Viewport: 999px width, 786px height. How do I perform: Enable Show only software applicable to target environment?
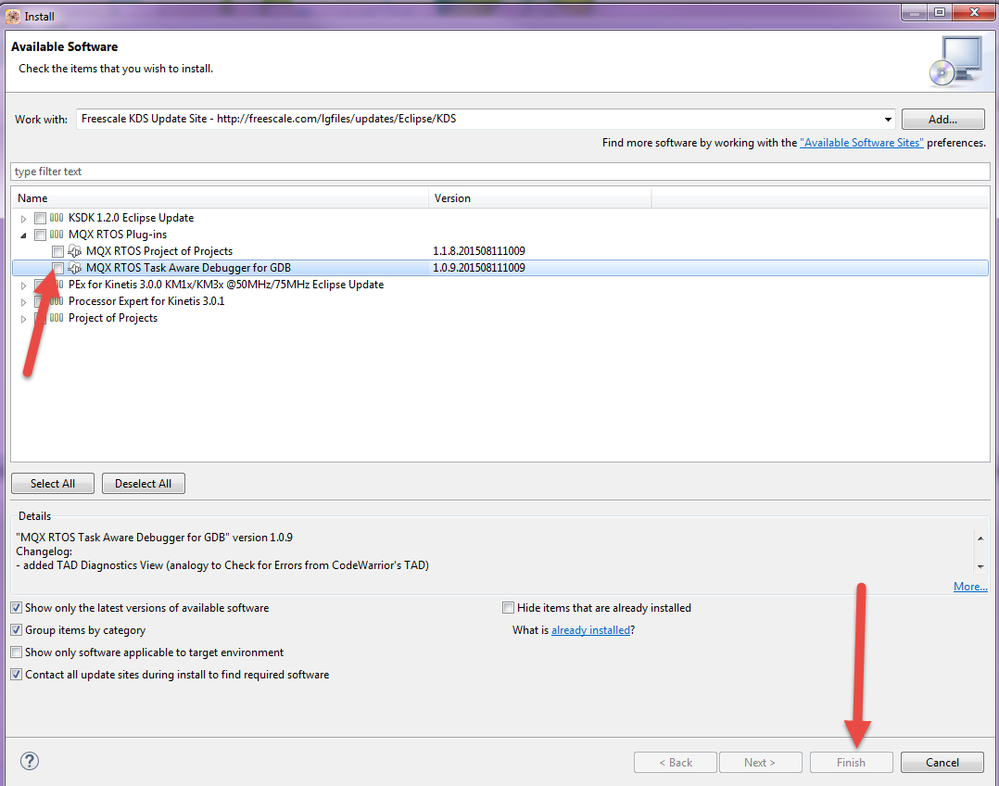coord(17,652)
